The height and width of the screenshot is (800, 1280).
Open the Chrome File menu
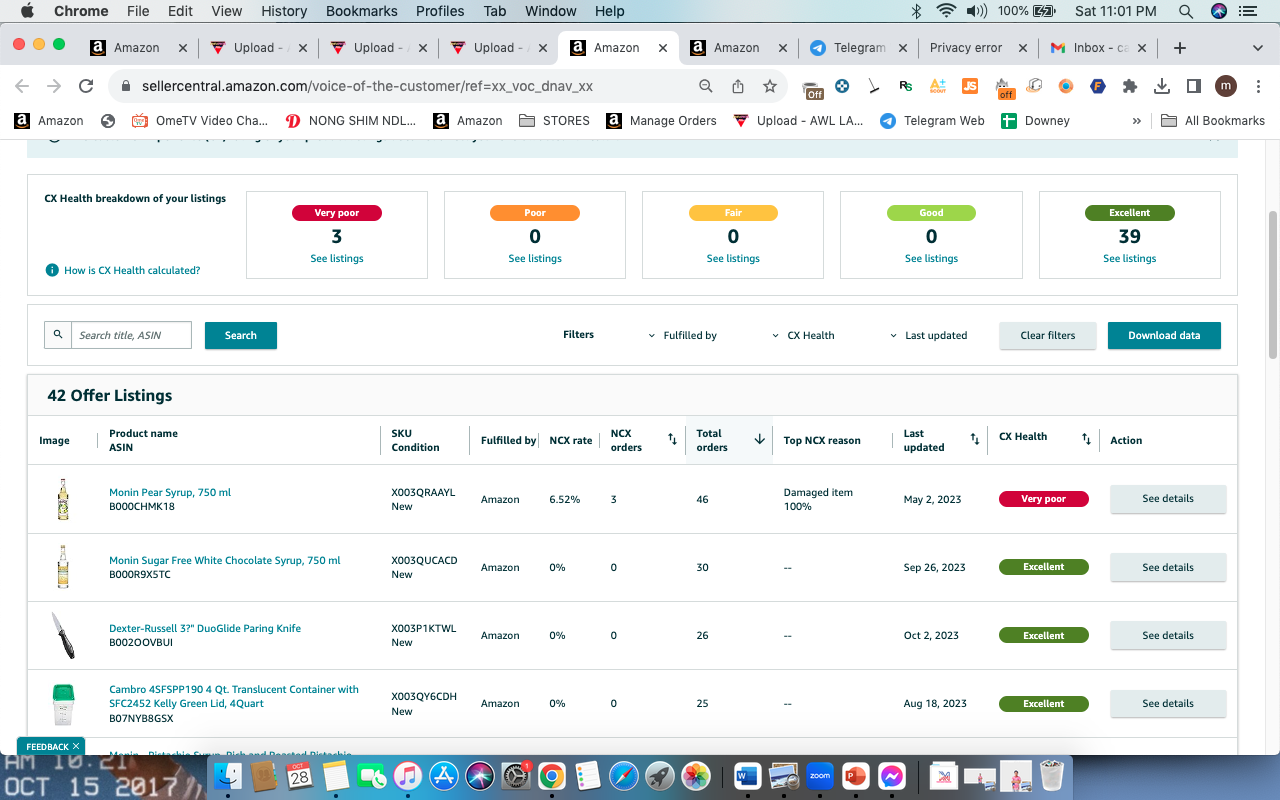tap(138, 11)
